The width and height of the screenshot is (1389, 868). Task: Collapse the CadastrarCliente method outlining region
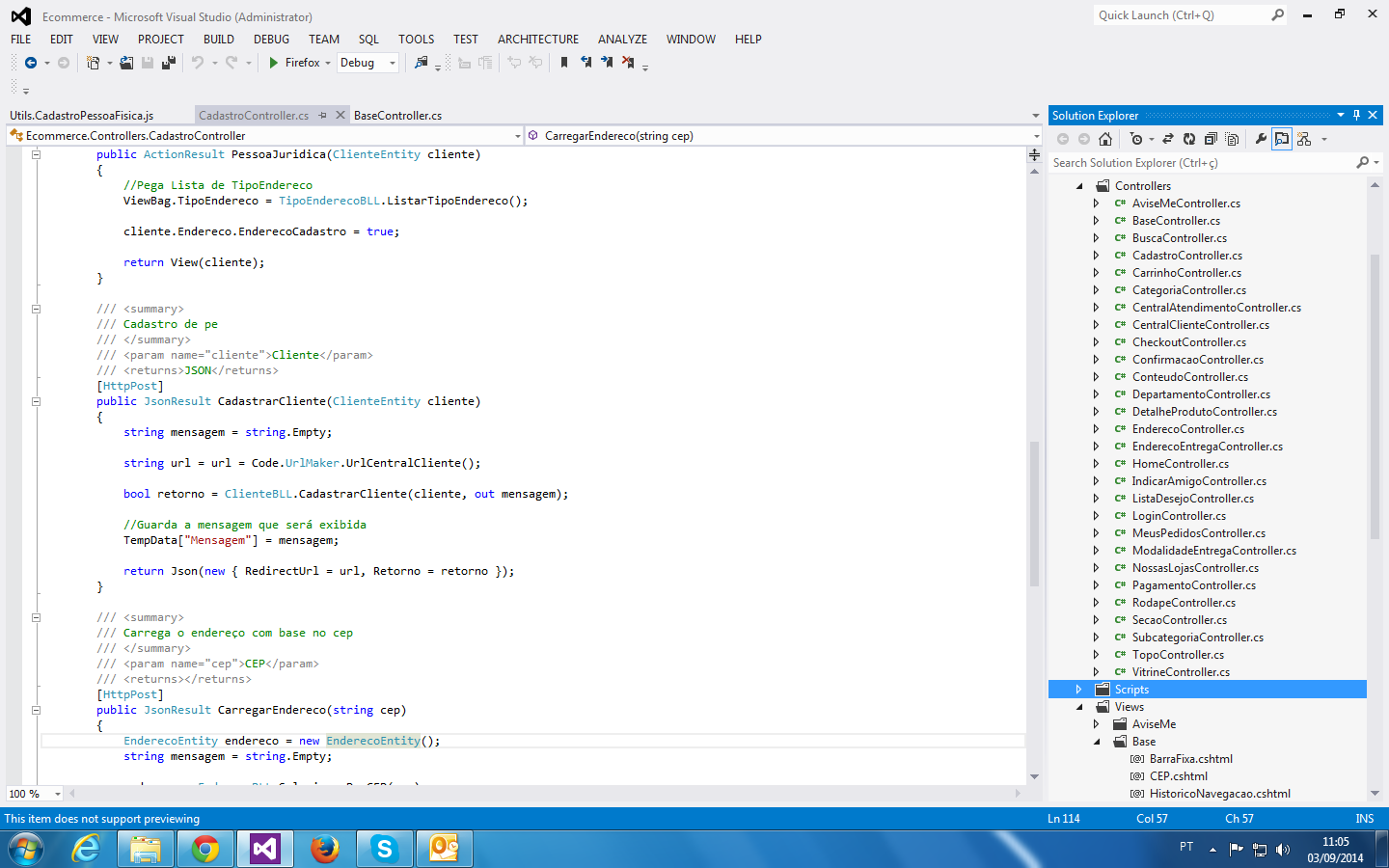(x=36, y=401)
